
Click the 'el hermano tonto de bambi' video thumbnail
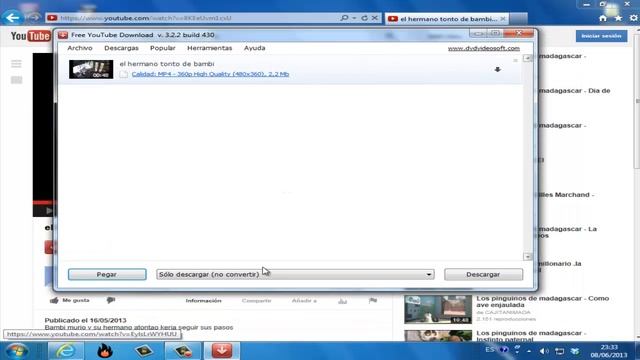(x=91, y=69)
